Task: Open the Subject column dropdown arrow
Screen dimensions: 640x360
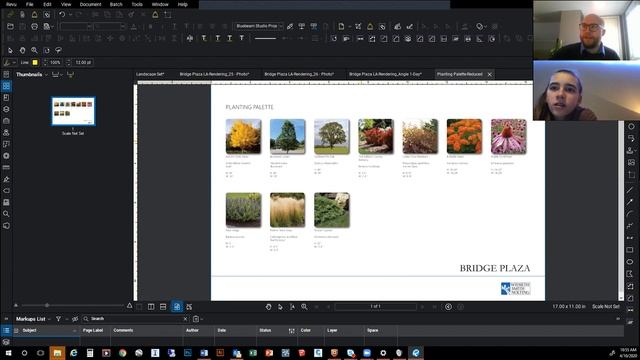Action: (x=74, y=331)
